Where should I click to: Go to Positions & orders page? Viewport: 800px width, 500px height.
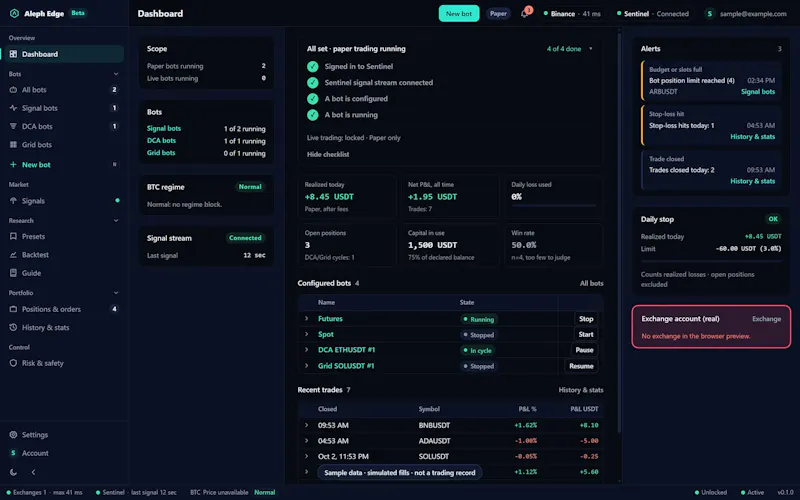tap(62, 309)
